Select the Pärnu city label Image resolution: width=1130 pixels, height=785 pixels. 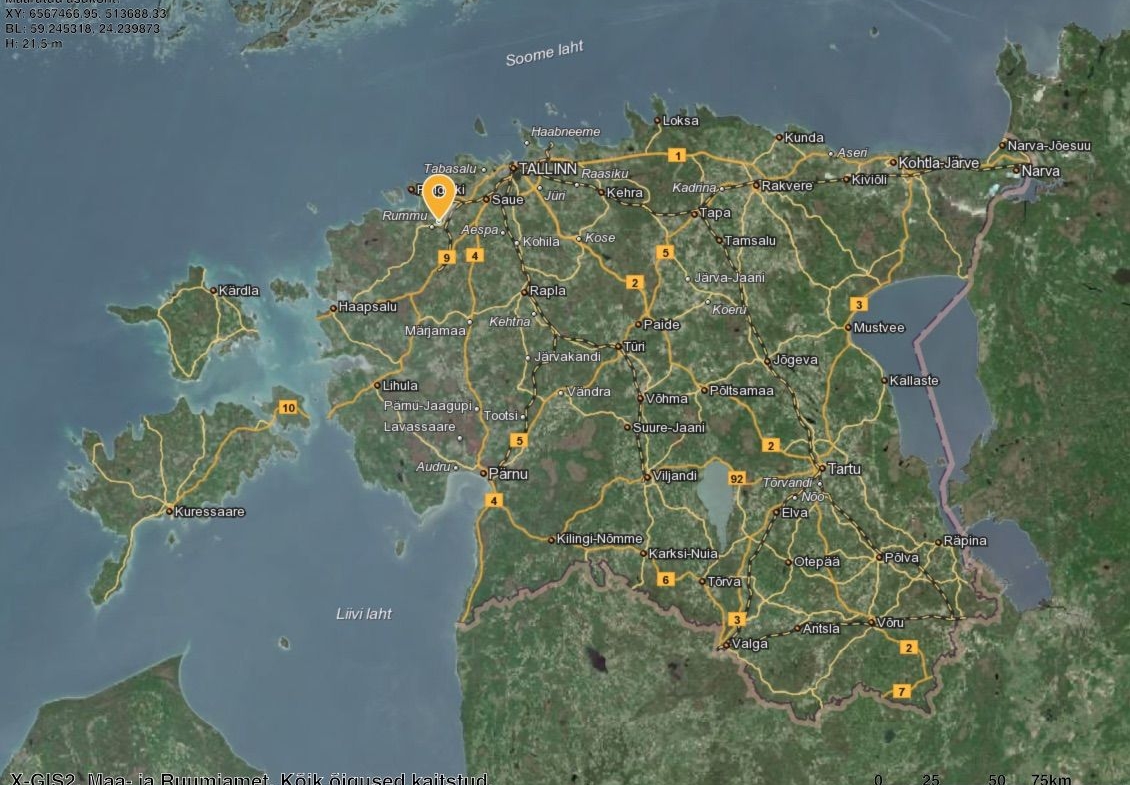pyautogui.click(x=508, y=474)
